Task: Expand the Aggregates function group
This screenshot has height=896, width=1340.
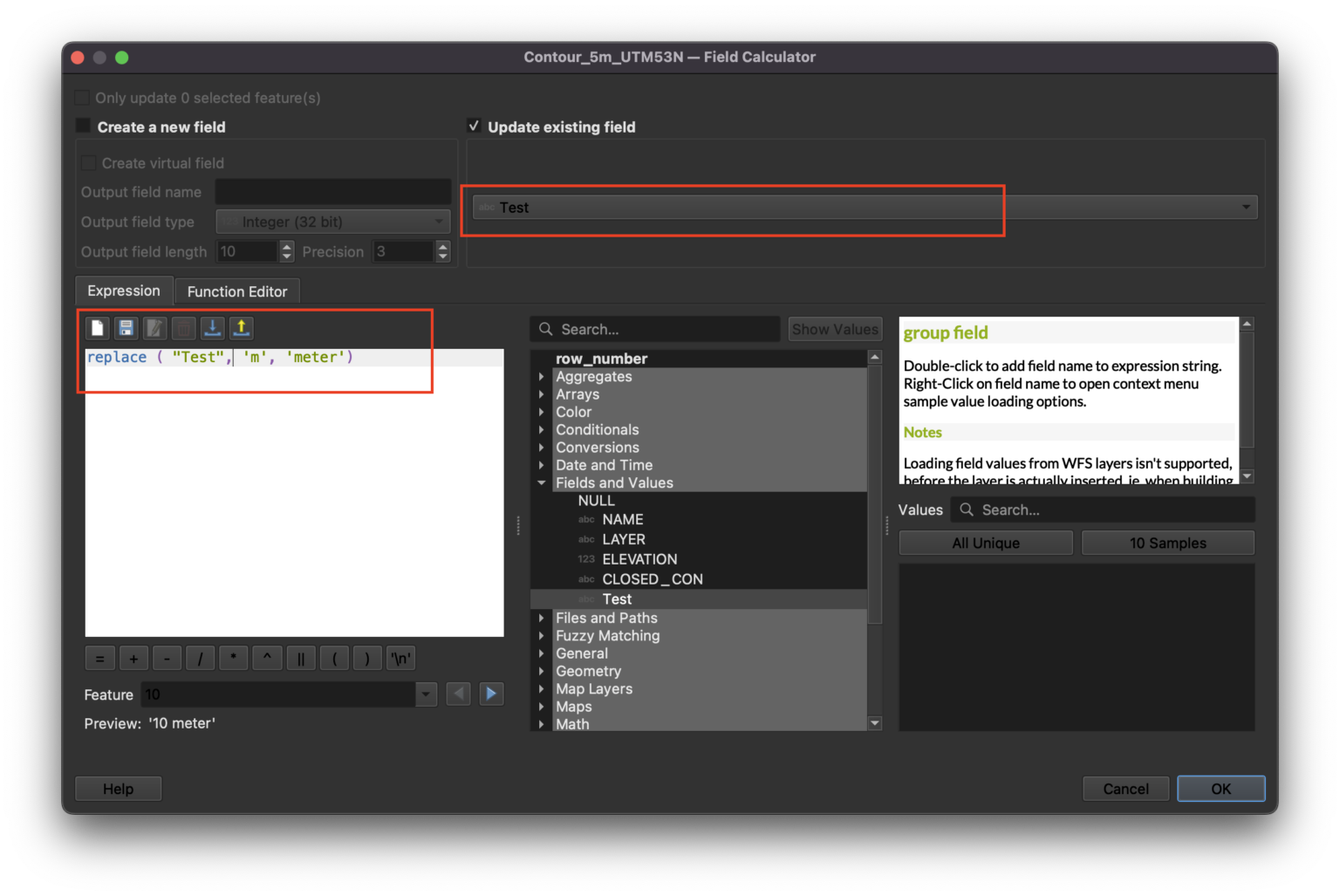Action: [542, 377]
